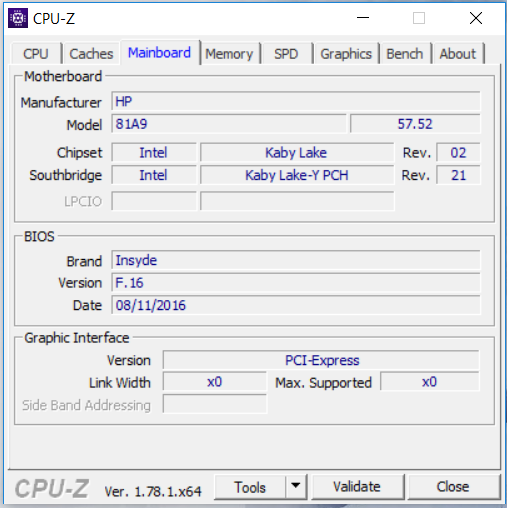This screenshot has width=507, height=508.
Task: Click the empty Side Band Addressing field
Action: pos(215,404)
